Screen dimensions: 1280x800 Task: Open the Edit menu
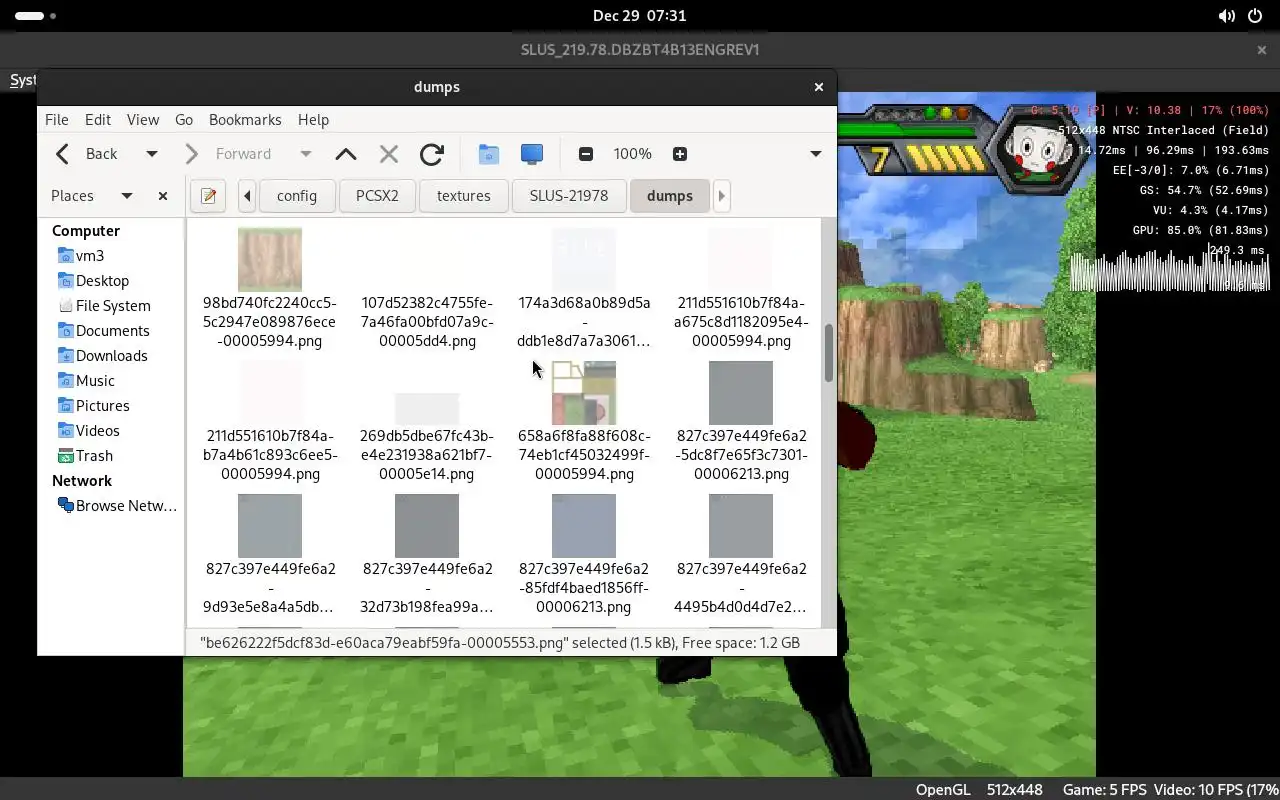point(98,120)
